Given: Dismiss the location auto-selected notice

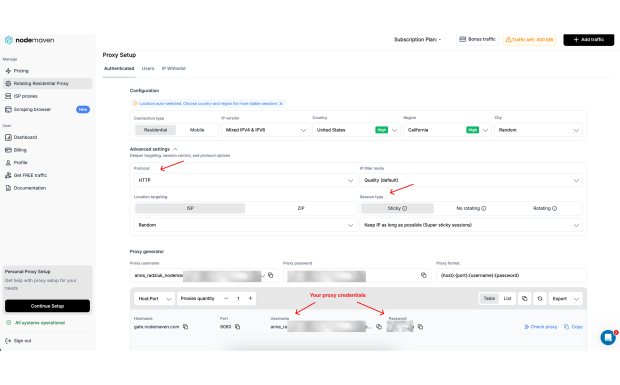Looking at the screenshot, I should tap(281, 104).
